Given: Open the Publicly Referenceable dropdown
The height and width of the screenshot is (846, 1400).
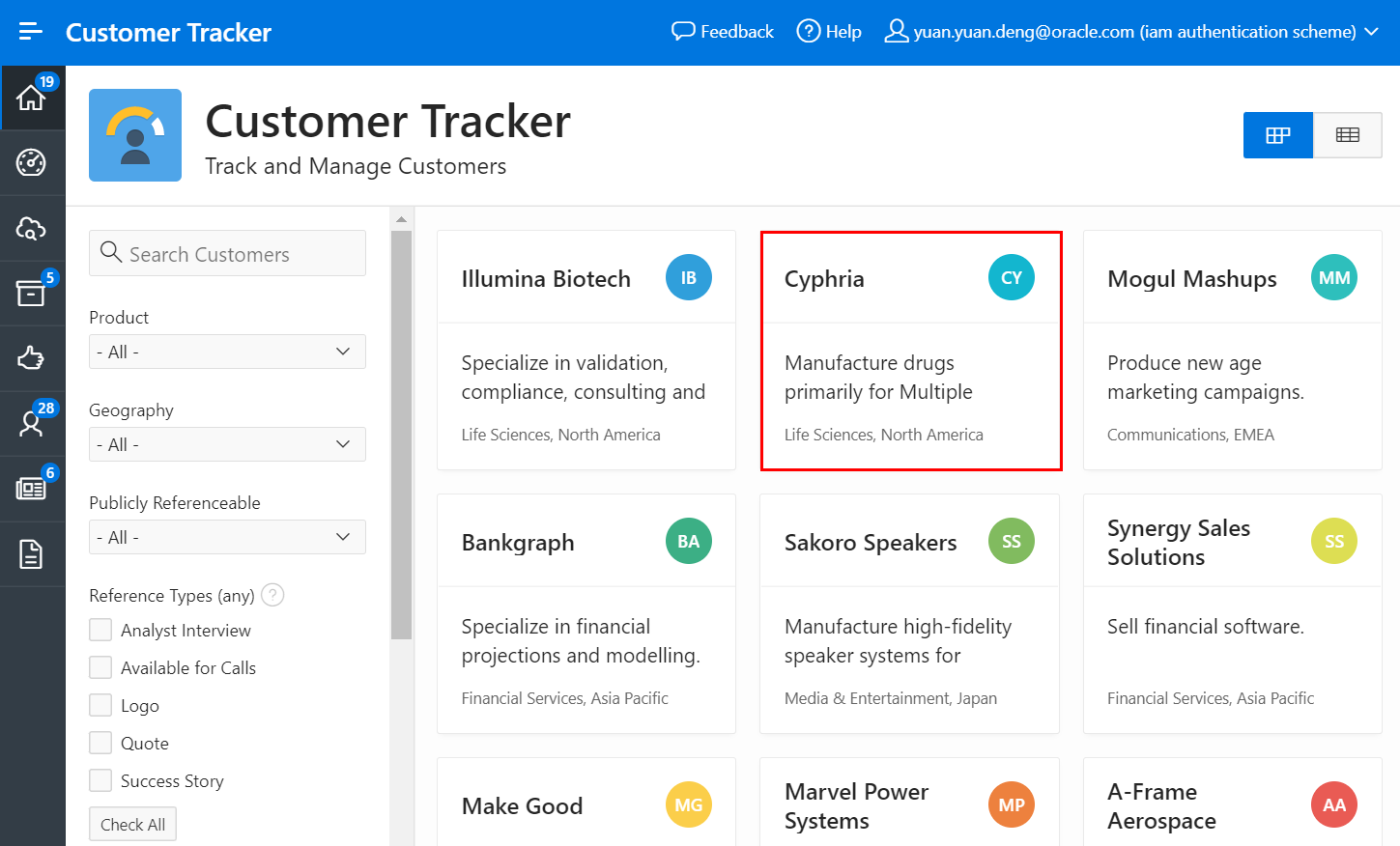Looking at the screenshot, I should [x=227, y=537].
